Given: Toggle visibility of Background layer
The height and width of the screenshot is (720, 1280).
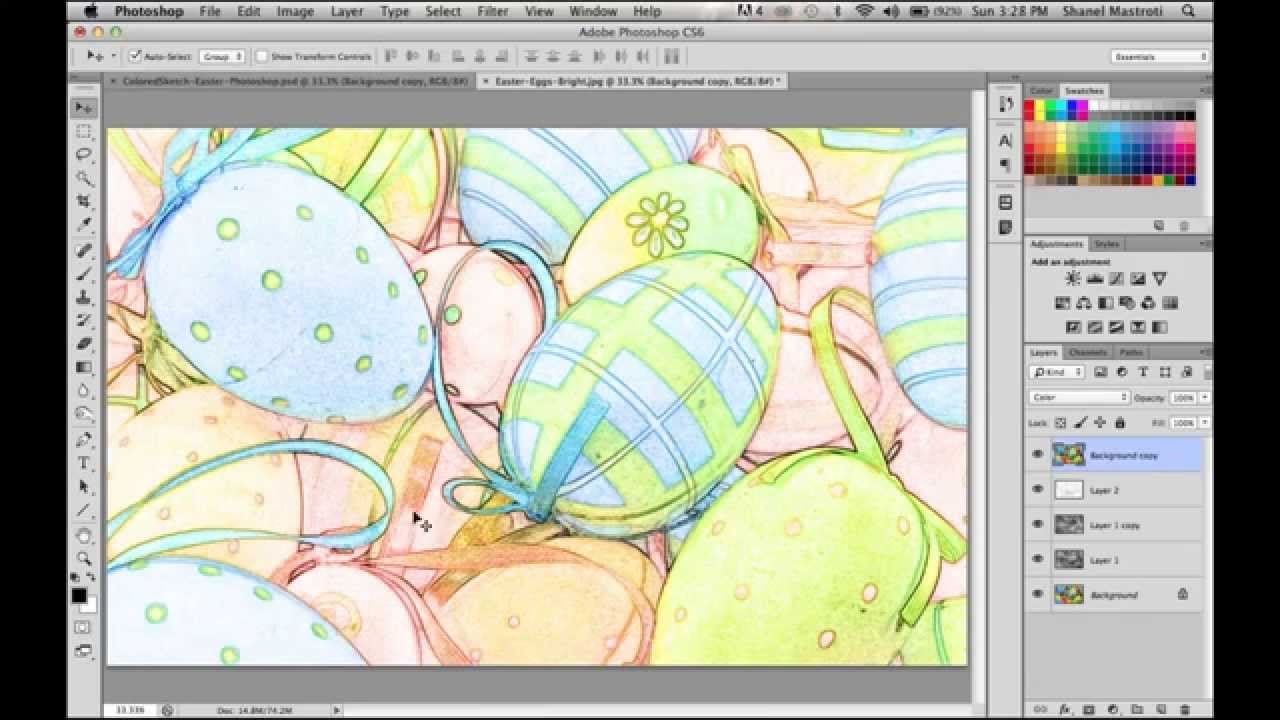Looking at the screenshot, I should [1037, 594].
